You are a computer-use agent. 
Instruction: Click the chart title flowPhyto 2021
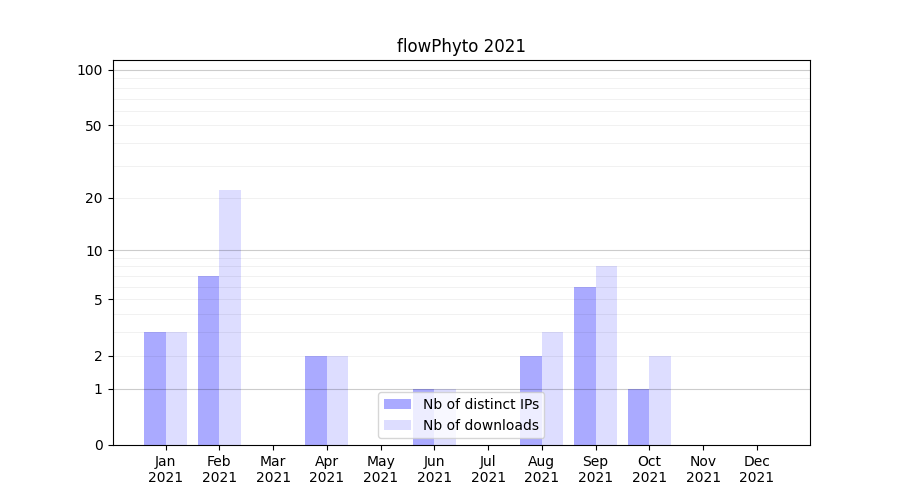coord(461,46)
